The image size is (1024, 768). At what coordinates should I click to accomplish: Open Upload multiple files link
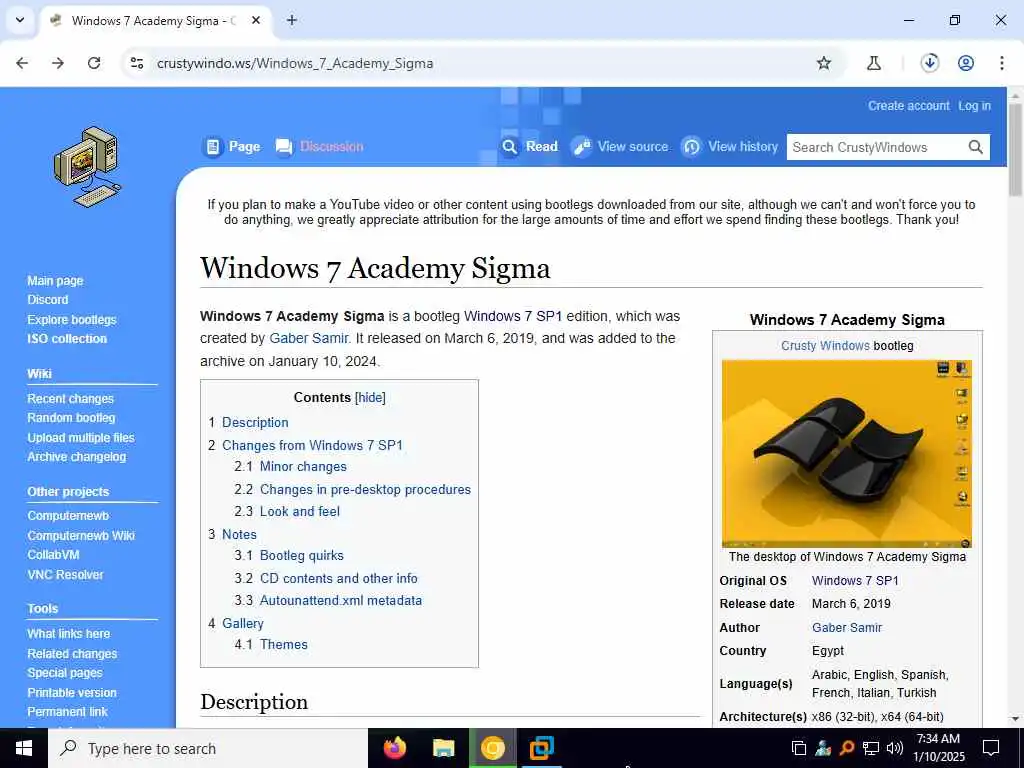(81, 438)
